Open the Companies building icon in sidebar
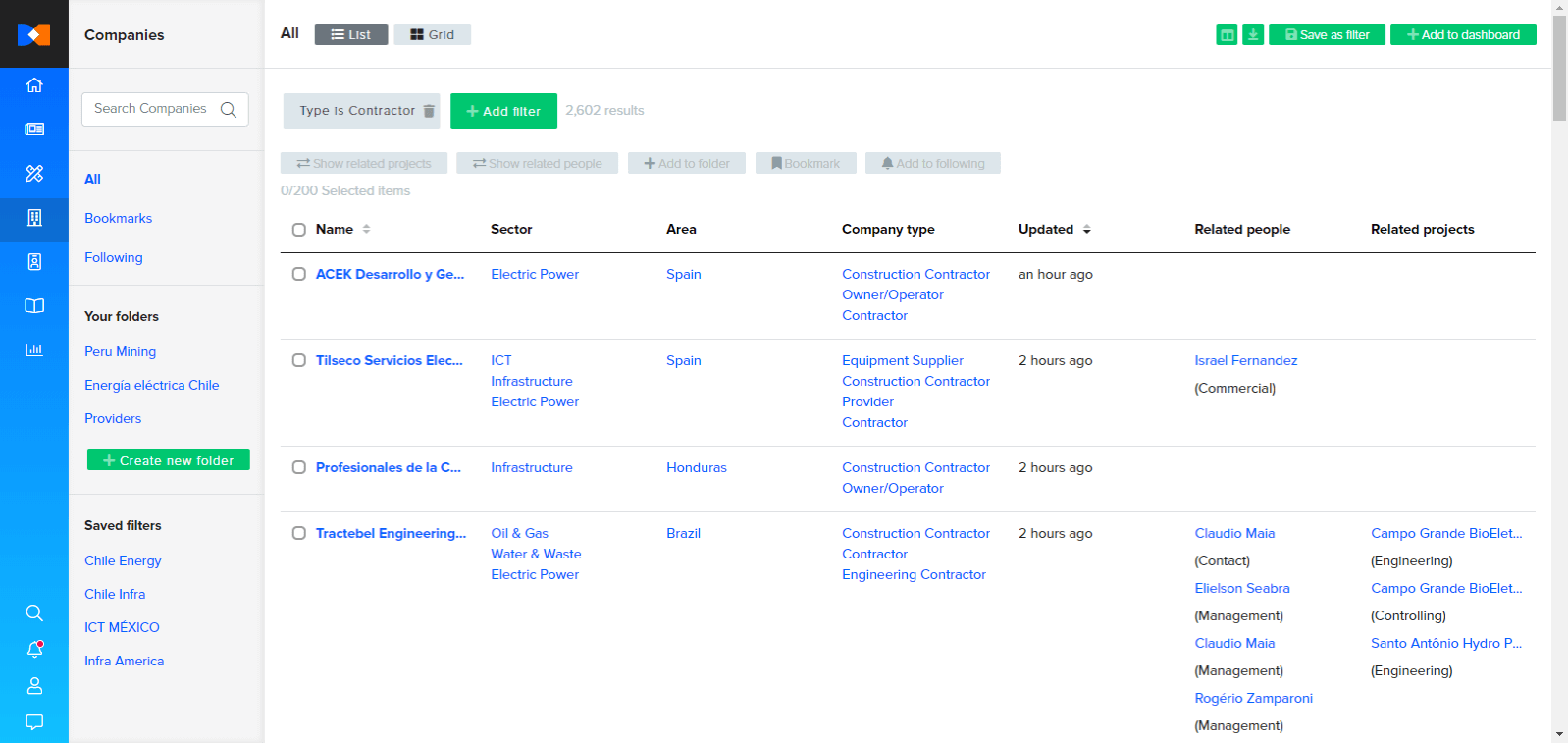Viewport: 1568px width, 744px height. pyautogui.click(x=34, y=218)
